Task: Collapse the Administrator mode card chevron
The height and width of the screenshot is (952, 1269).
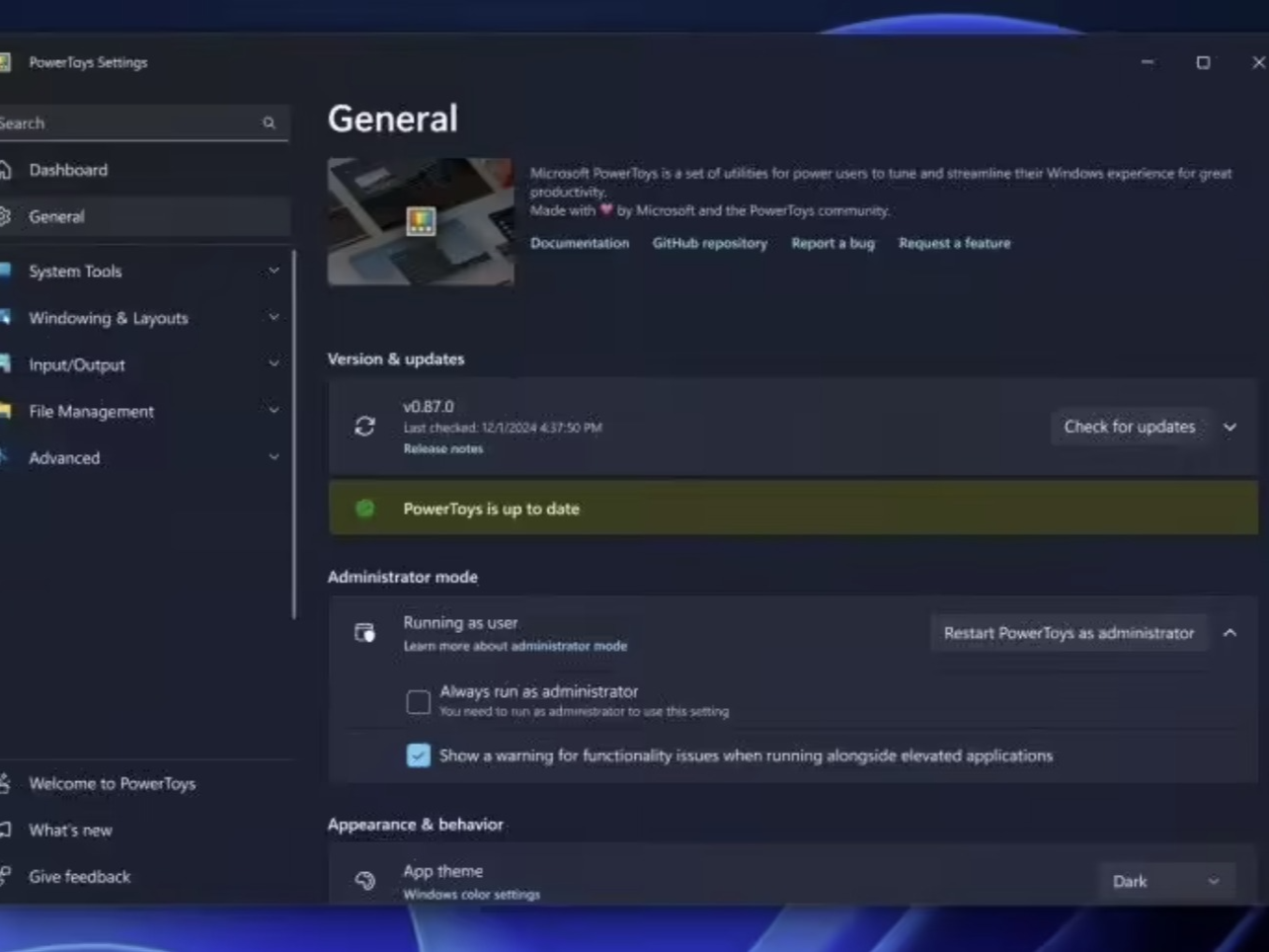Action: click(x=1229, y=633)
